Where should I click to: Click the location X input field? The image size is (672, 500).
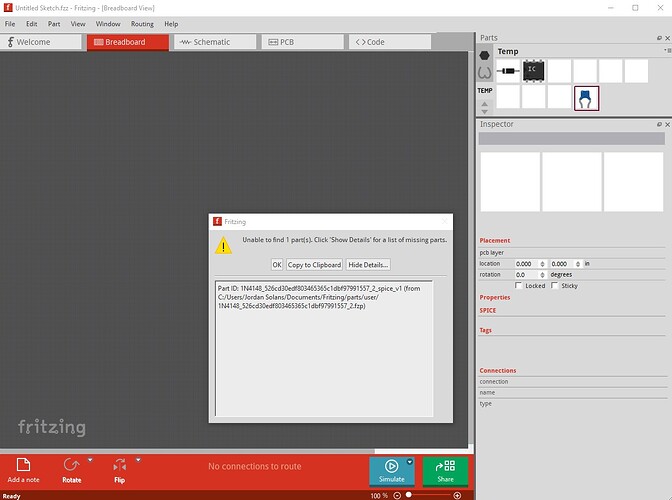point(527,264)
